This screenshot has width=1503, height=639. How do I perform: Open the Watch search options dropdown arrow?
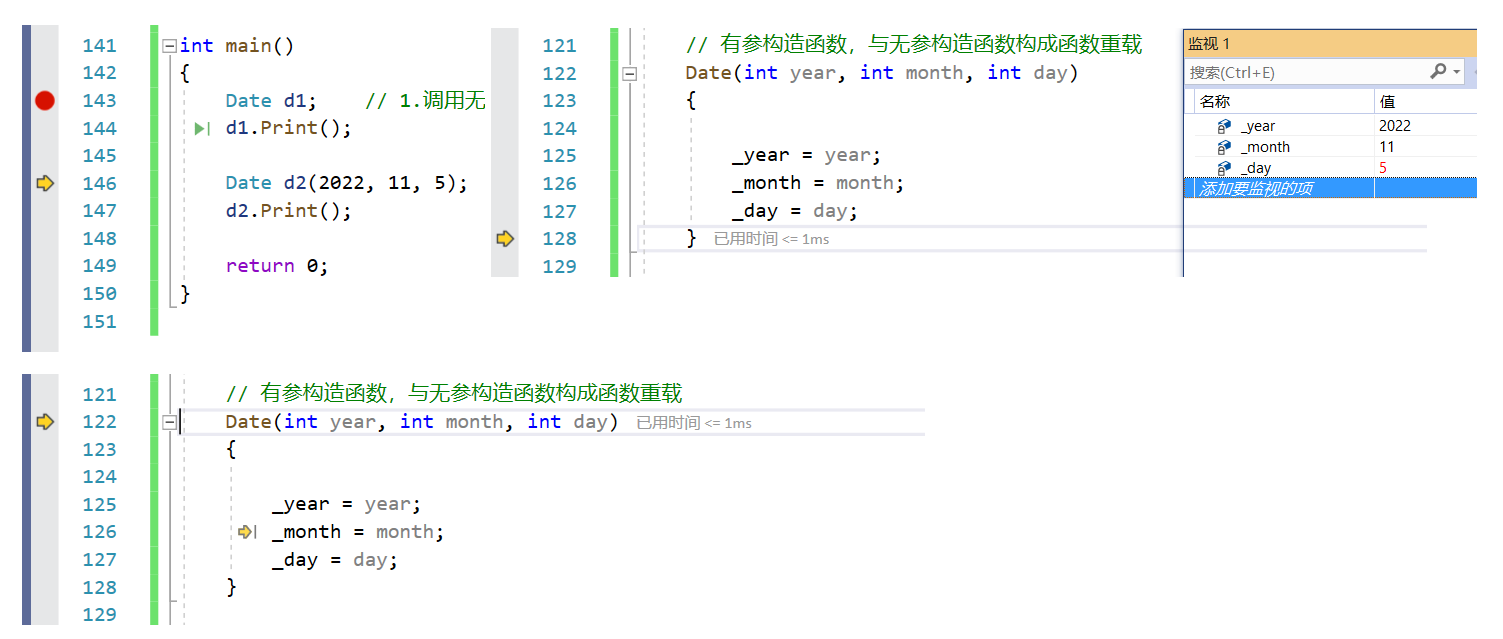1457,72
